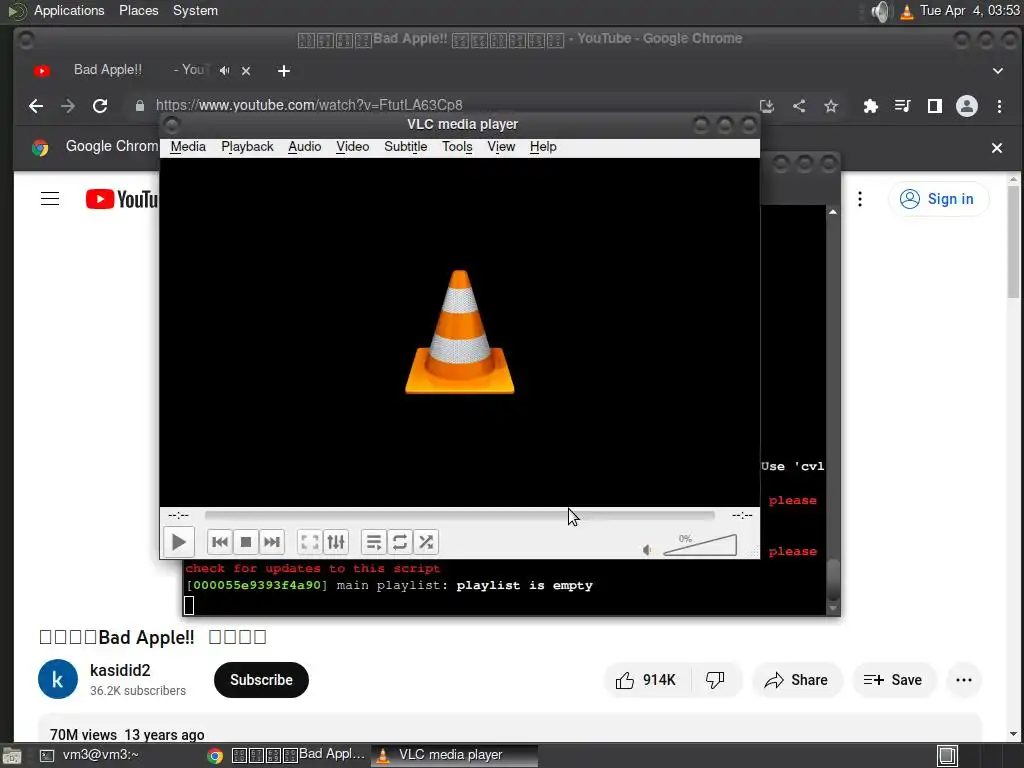The image size is (1024, 768).
Task: Bookmark this page with star icon
Action: [x=831, y=106]
